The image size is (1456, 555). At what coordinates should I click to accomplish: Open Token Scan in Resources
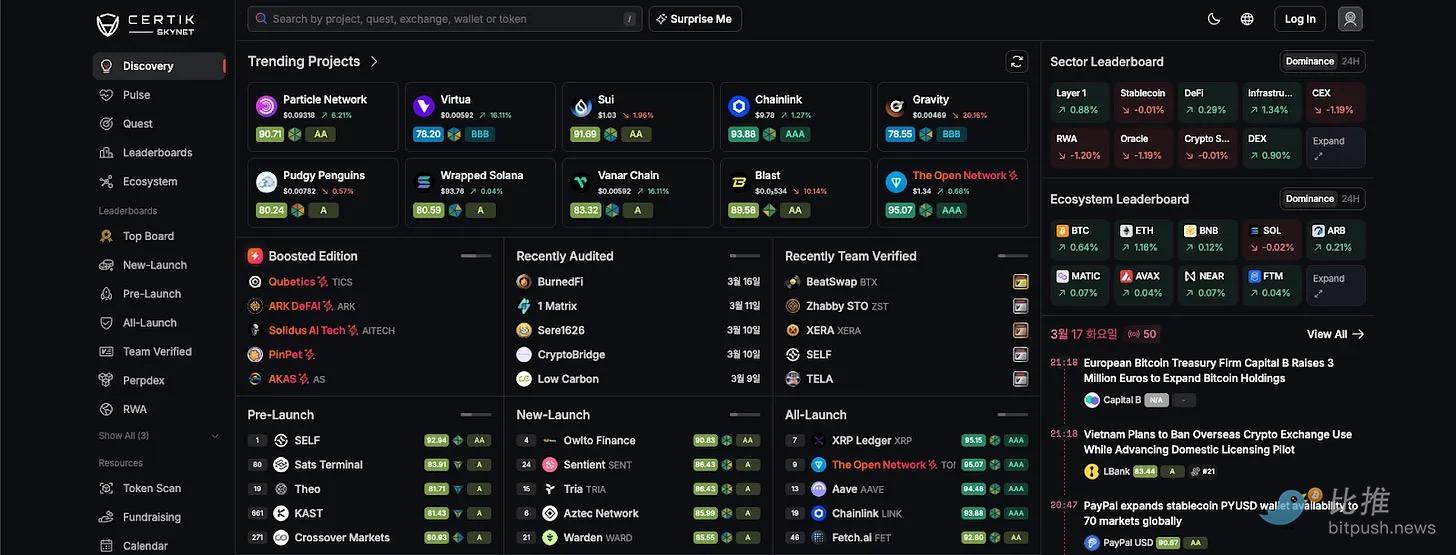click(x=151, y=488)
